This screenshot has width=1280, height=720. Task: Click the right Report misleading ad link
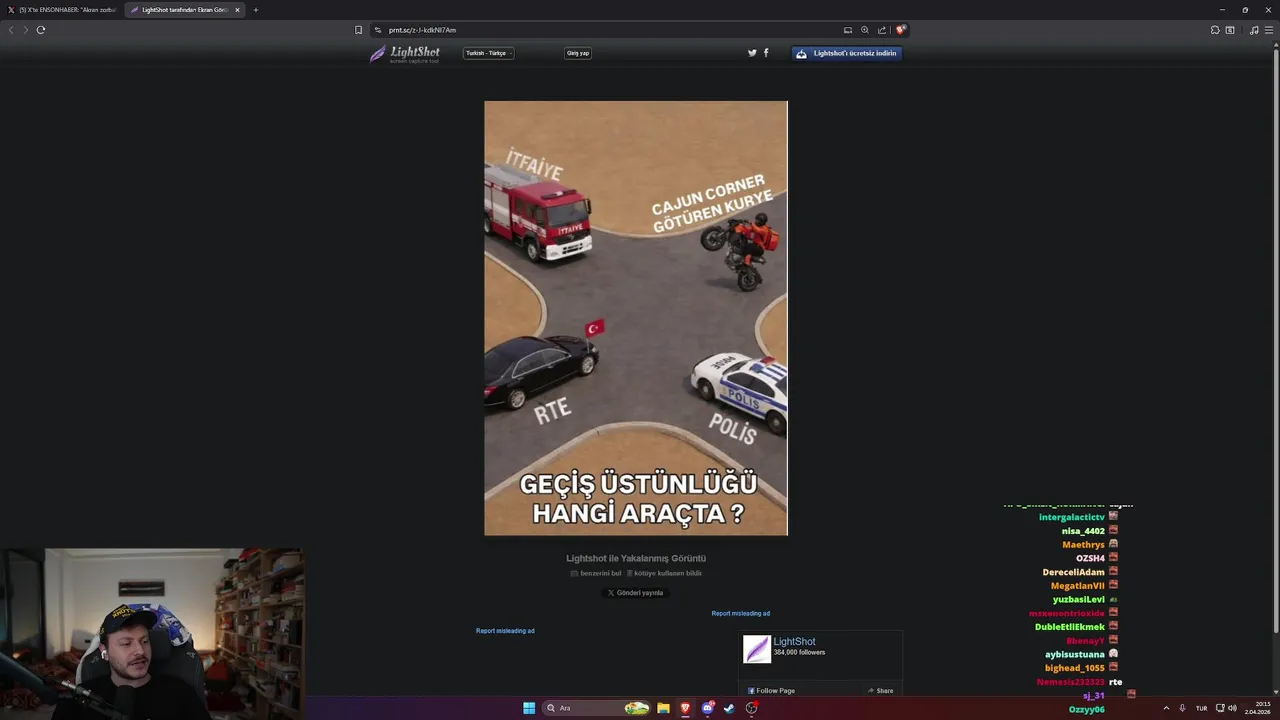click(741, 613)
